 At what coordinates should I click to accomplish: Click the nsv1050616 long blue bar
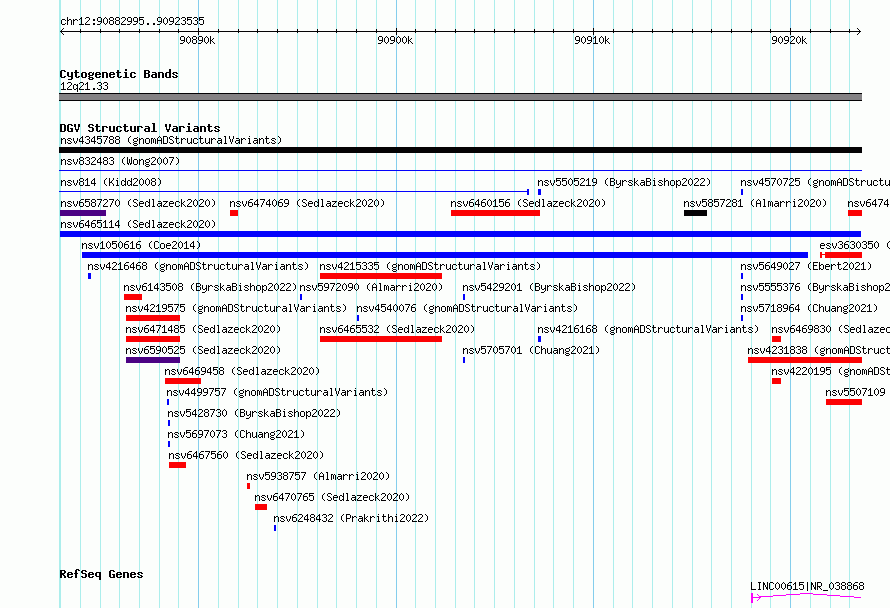click(x=445, y=255)
